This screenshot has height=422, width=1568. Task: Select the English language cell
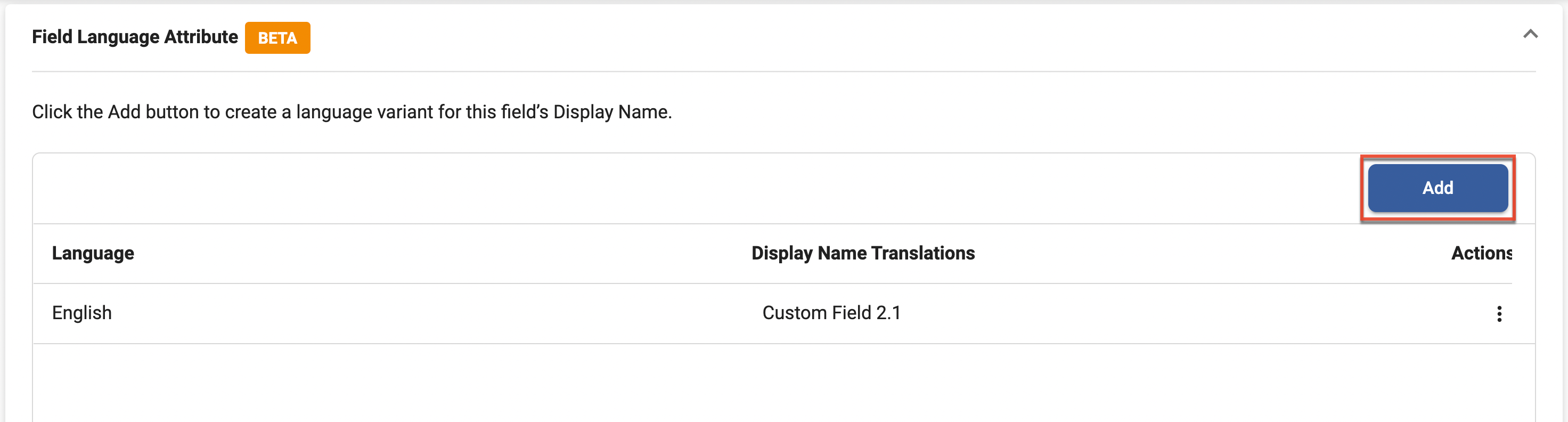81,313
